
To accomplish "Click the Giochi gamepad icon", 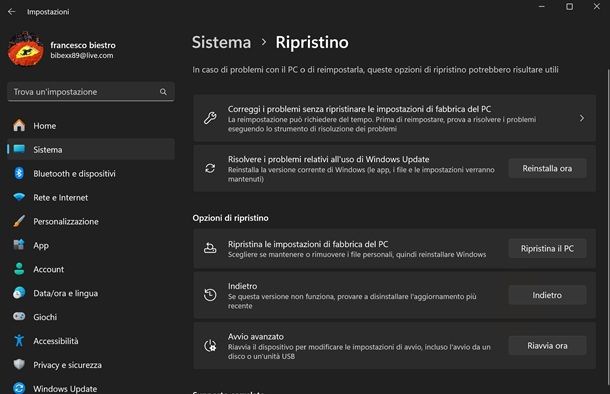I will (19, 317).
